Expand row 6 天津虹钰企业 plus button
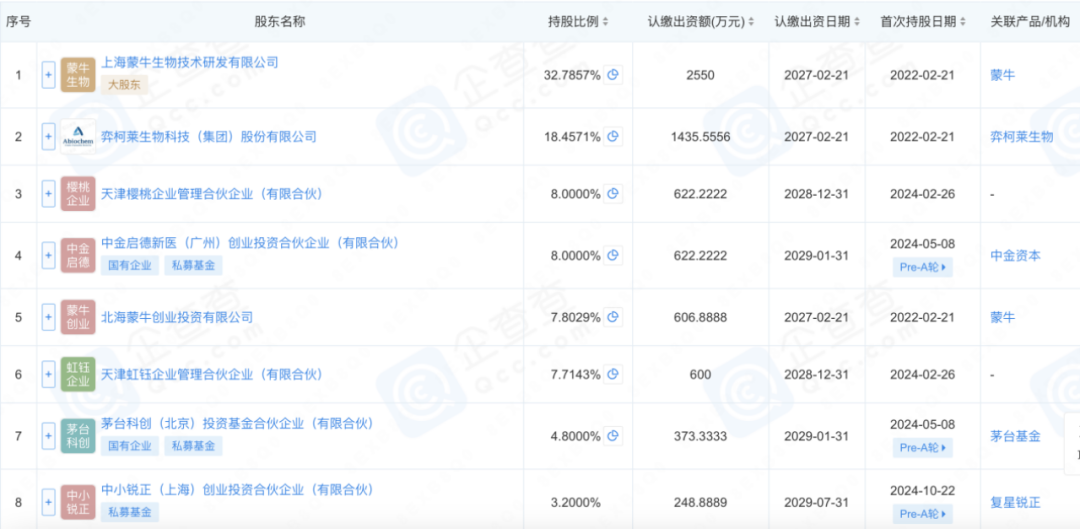The height and width of the screenshot is (529, 1080). coord(48,374)
